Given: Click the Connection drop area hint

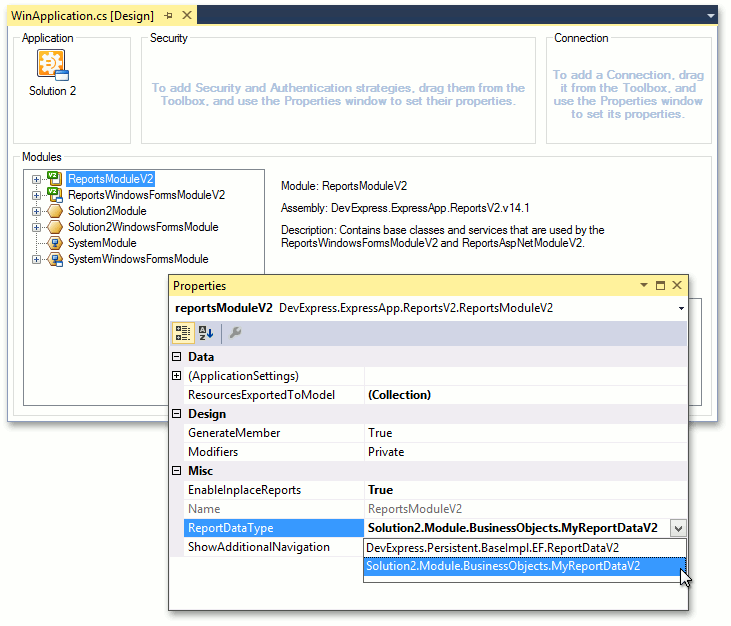Looking at the screenshot, I should [x=628, y=94].
